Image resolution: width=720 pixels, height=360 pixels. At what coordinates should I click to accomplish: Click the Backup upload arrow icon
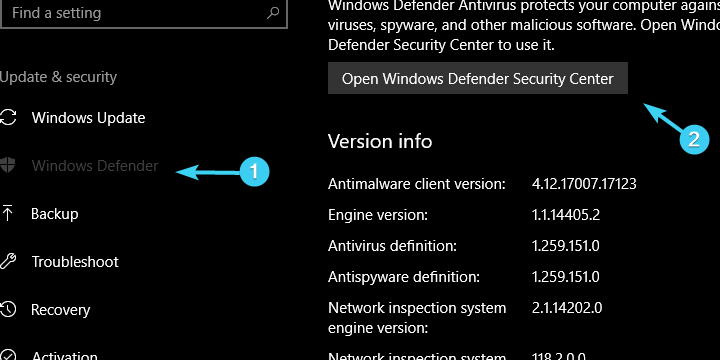tap(7, 214)
